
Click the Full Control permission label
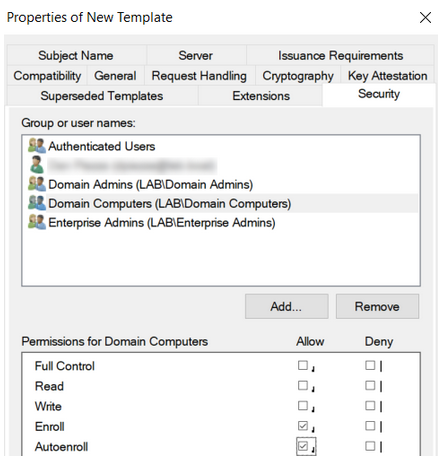[65, 366]
